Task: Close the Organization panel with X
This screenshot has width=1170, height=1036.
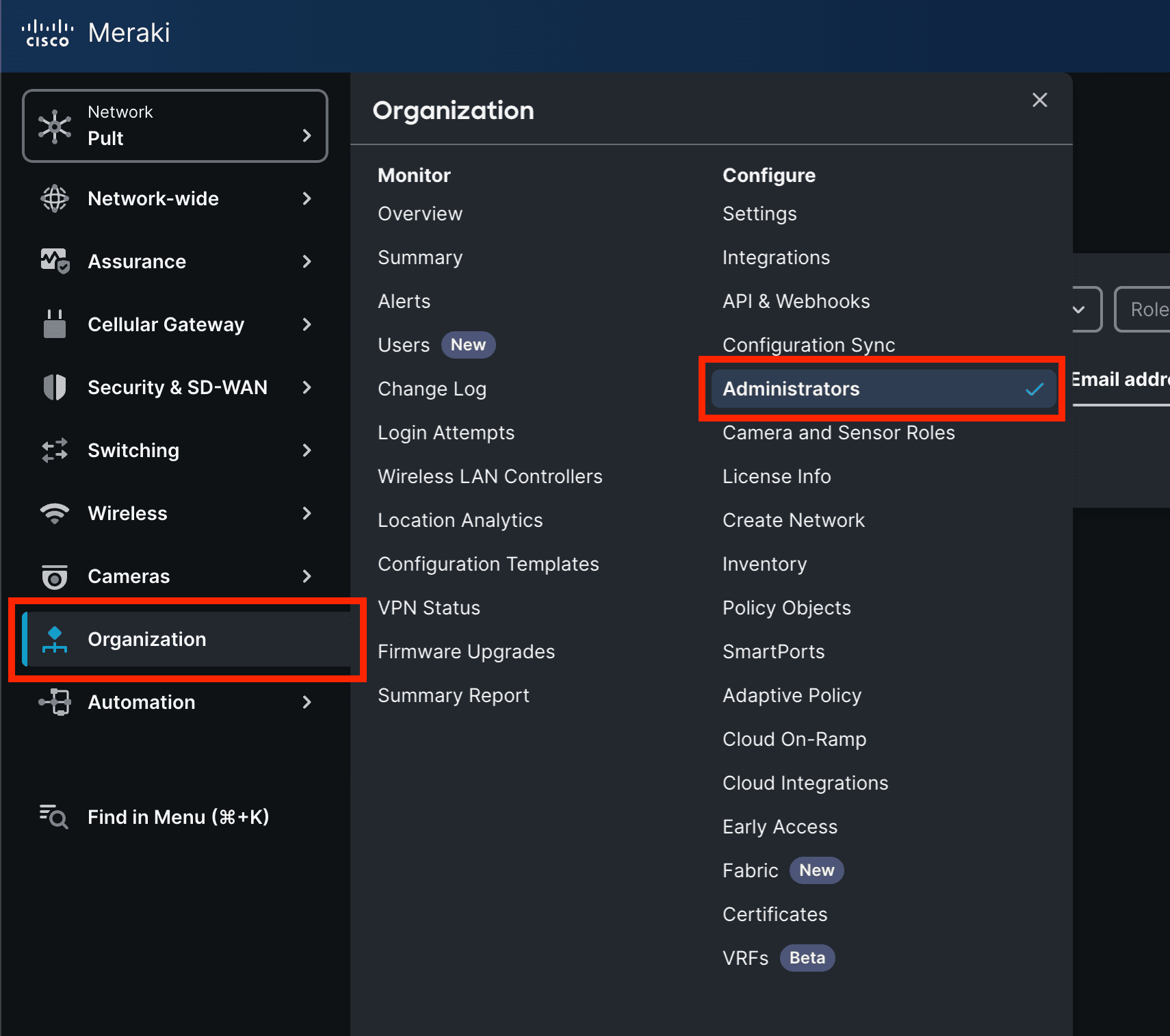Action: click(x=1040, y=100)
